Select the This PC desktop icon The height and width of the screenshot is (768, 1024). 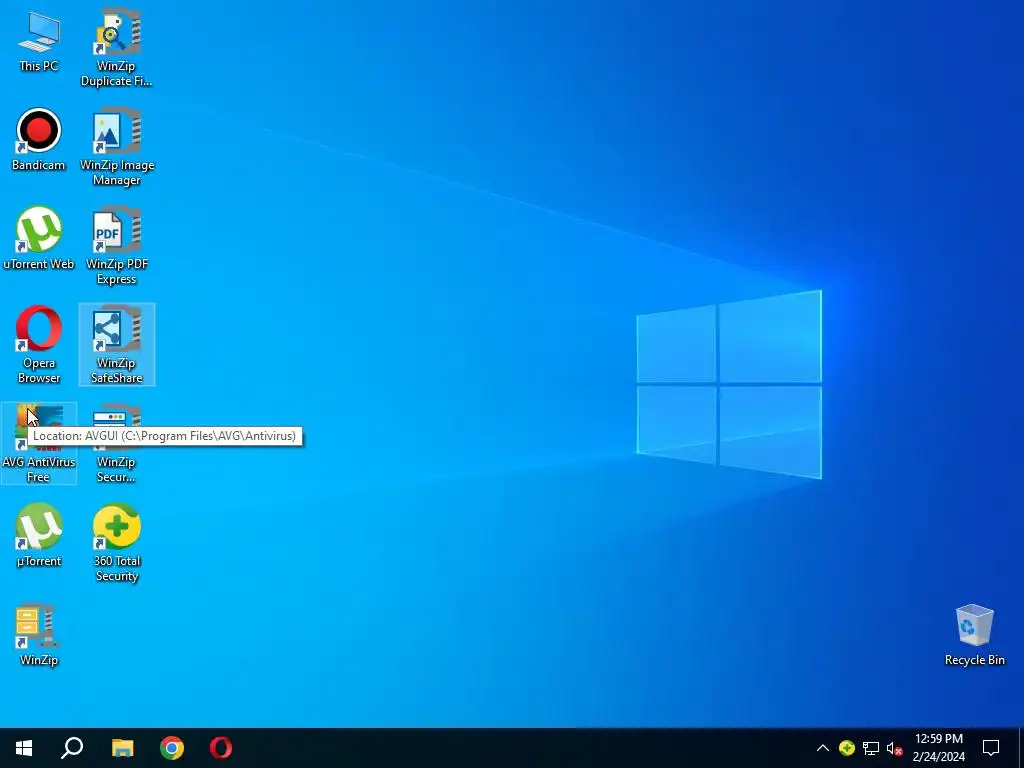[39, 42]
